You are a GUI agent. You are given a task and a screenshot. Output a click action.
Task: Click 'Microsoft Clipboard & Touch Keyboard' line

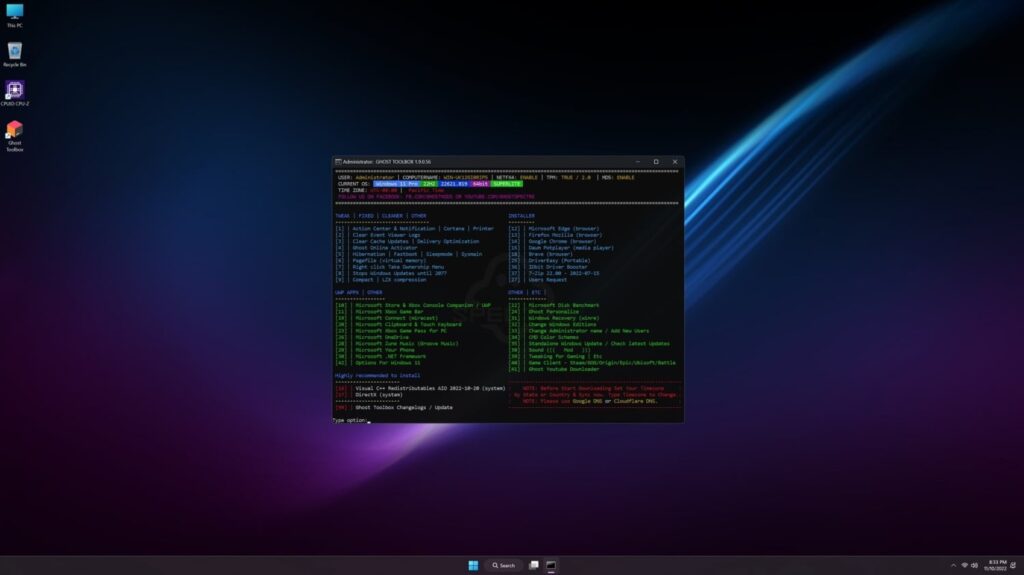(x=398, y=324)
